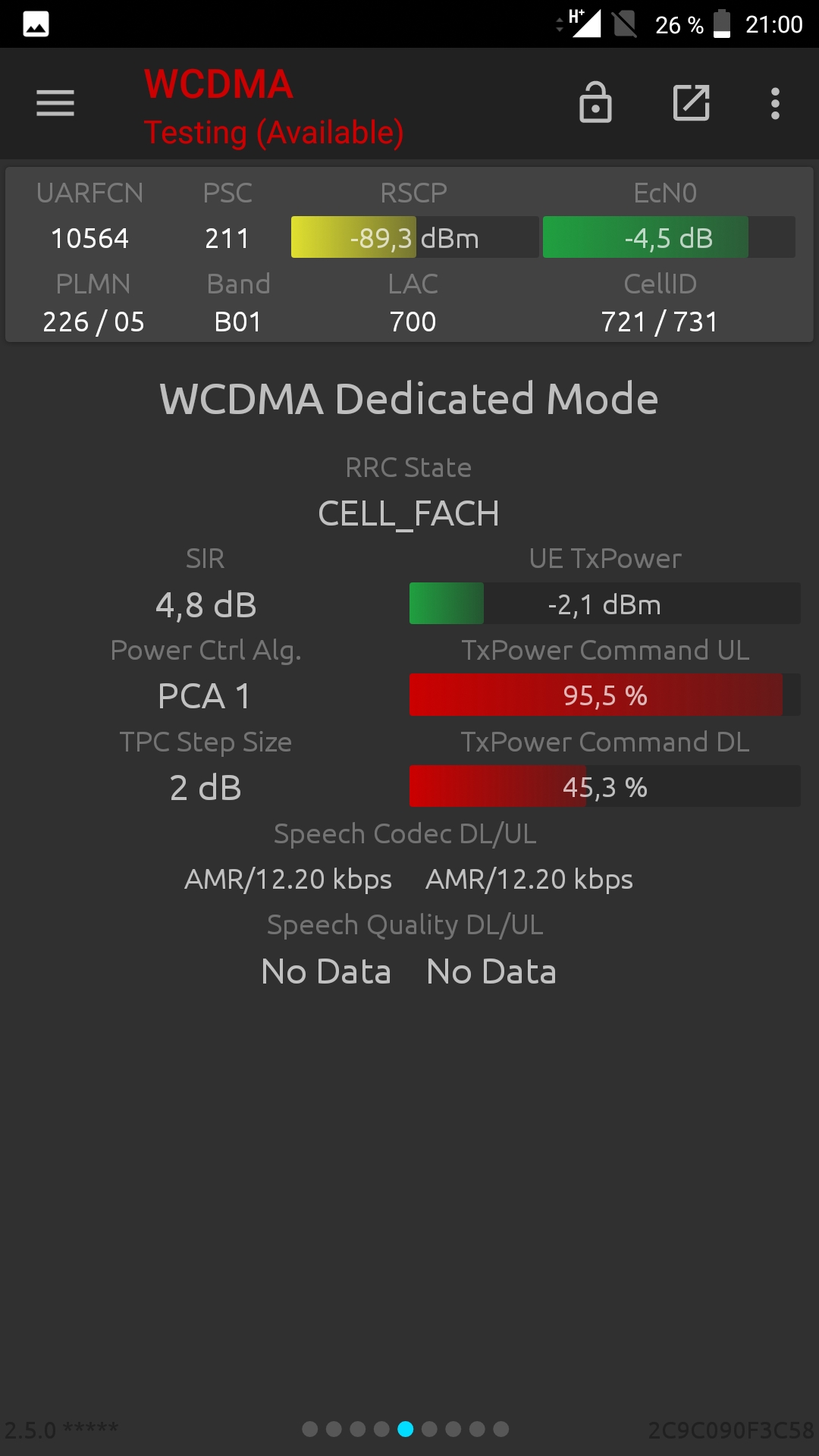Tap the highlighted active page dot
Viewport: 819px width, 1456px height.
(406, 1429)
